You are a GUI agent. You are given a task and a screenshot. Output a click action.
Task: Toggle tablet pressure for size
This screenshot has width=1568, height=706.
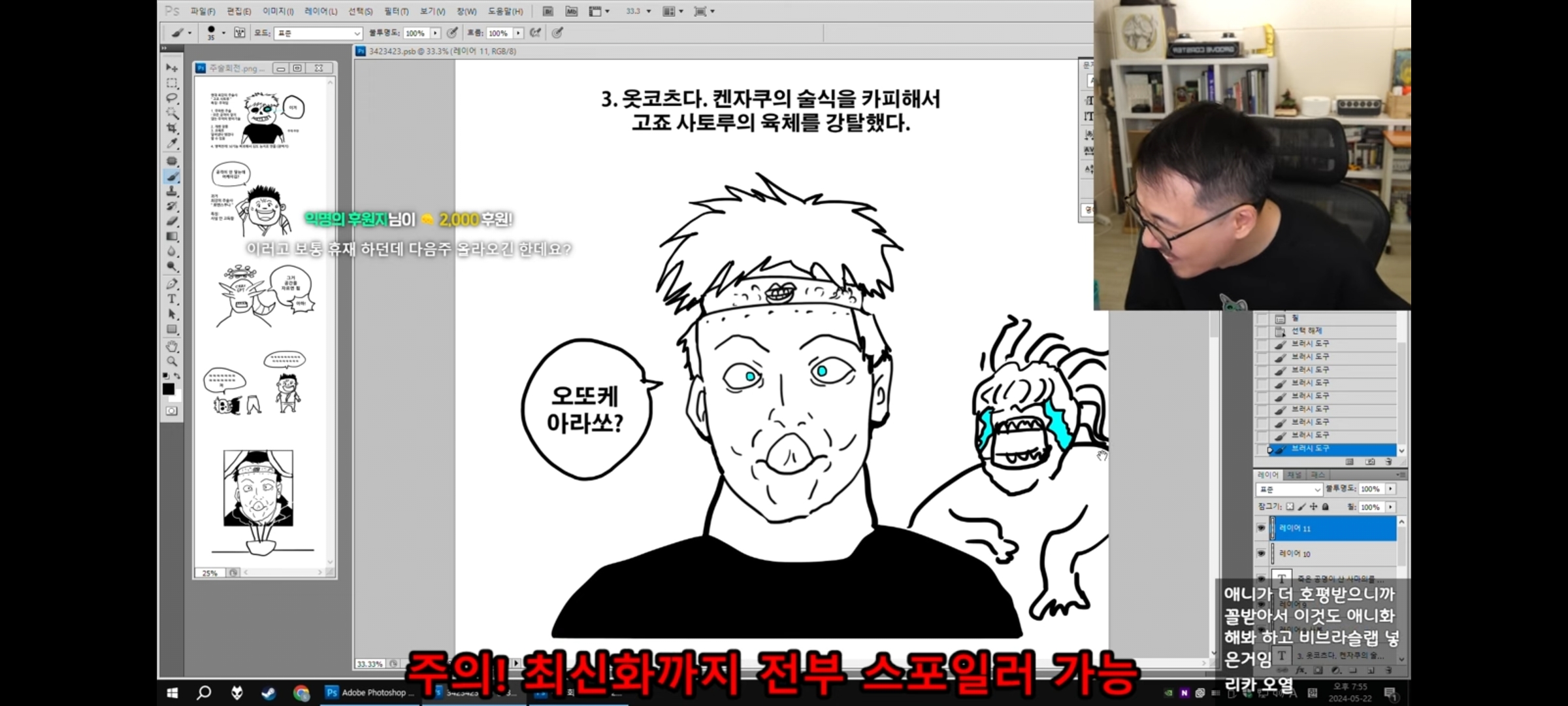point(557,33)
